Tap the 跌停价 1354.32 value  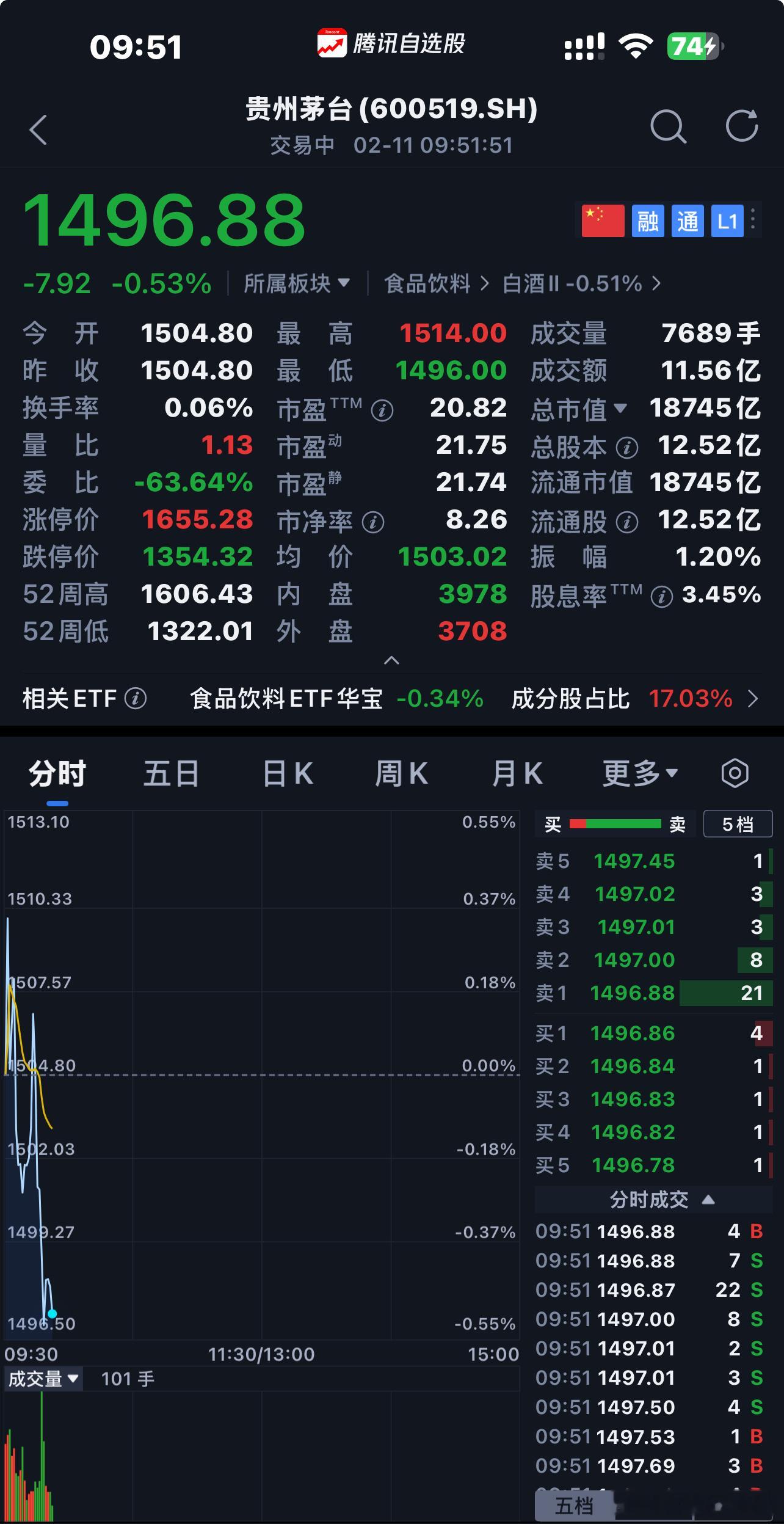197,557
